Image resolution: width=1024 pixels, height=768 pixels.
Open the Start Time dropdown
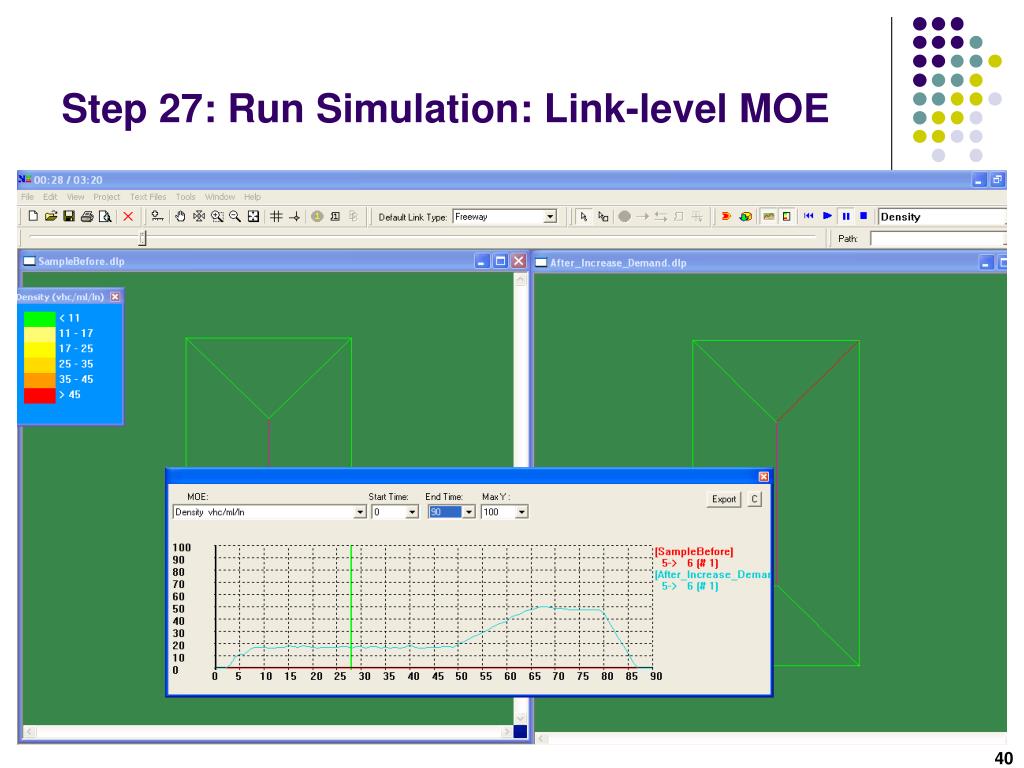(412, 512)
